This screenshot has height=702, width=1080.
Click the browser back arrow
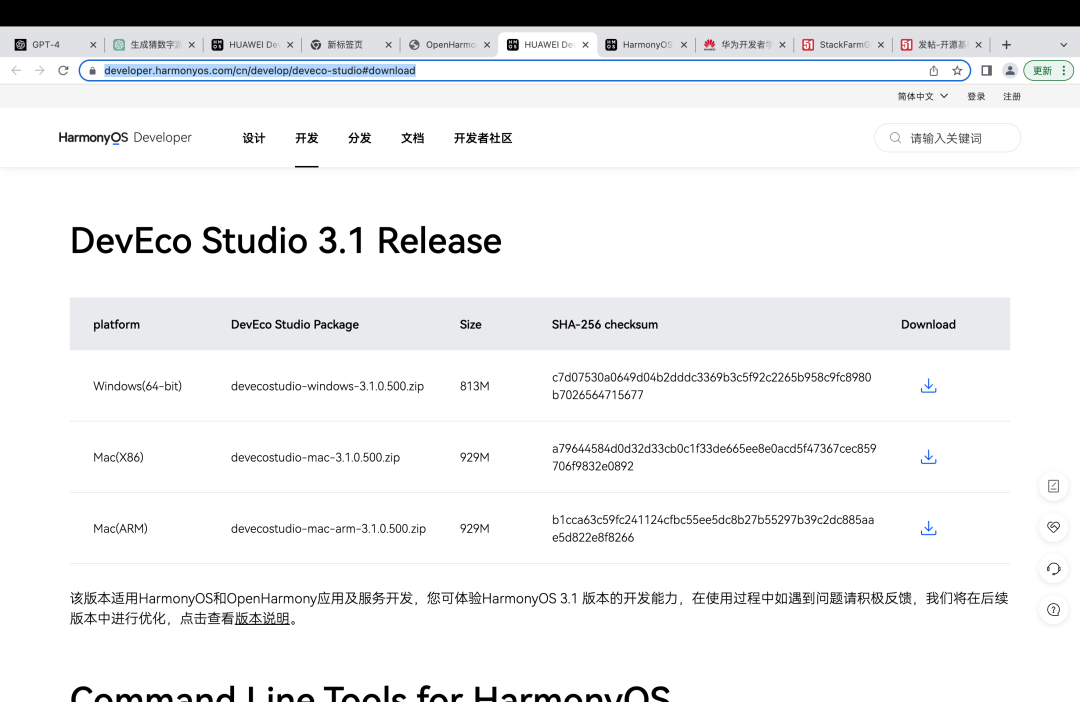point(17,70)
